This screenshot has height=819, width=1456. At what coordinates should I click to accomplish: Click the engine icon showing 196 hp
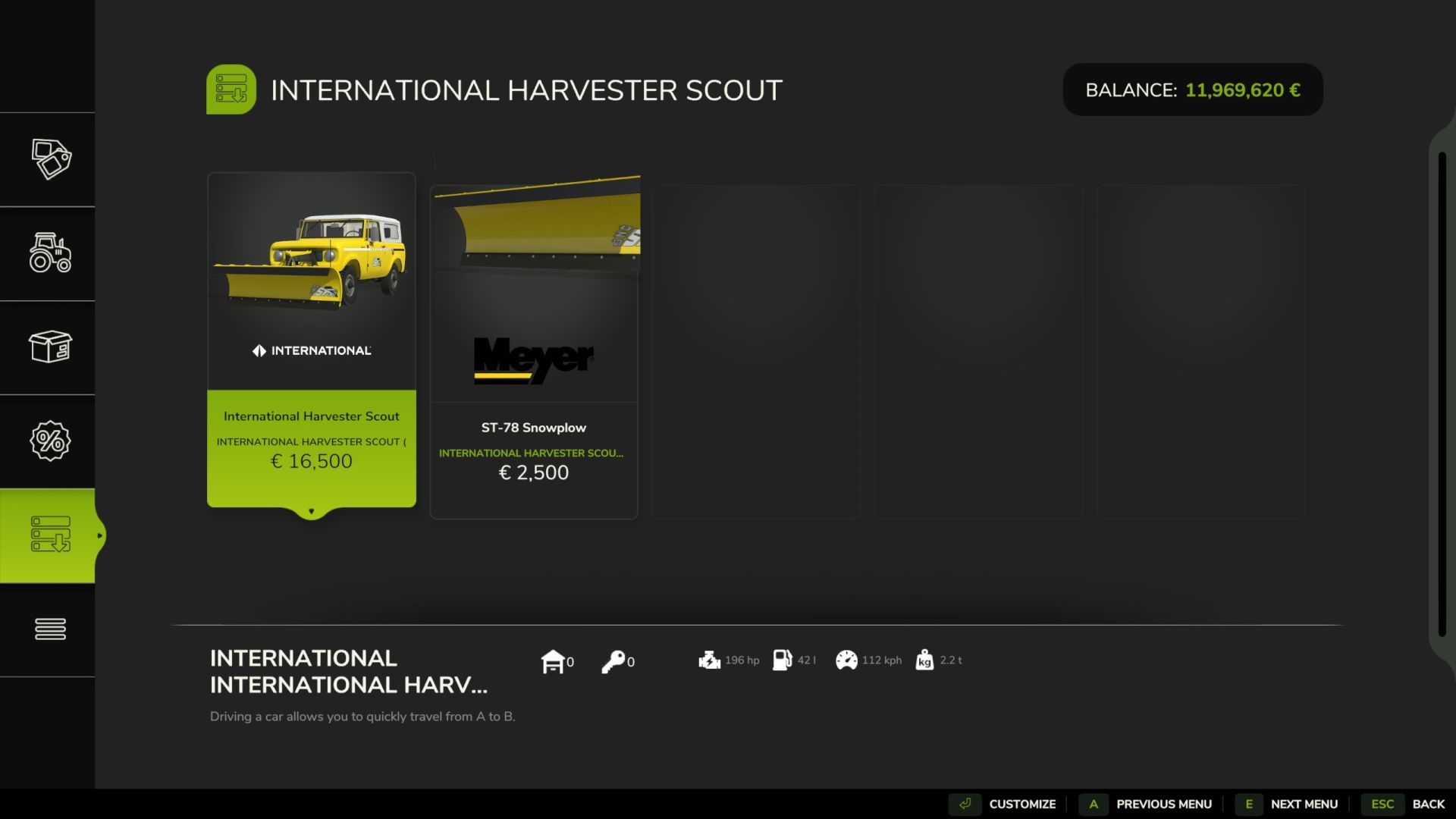click(x=709, y=660)
